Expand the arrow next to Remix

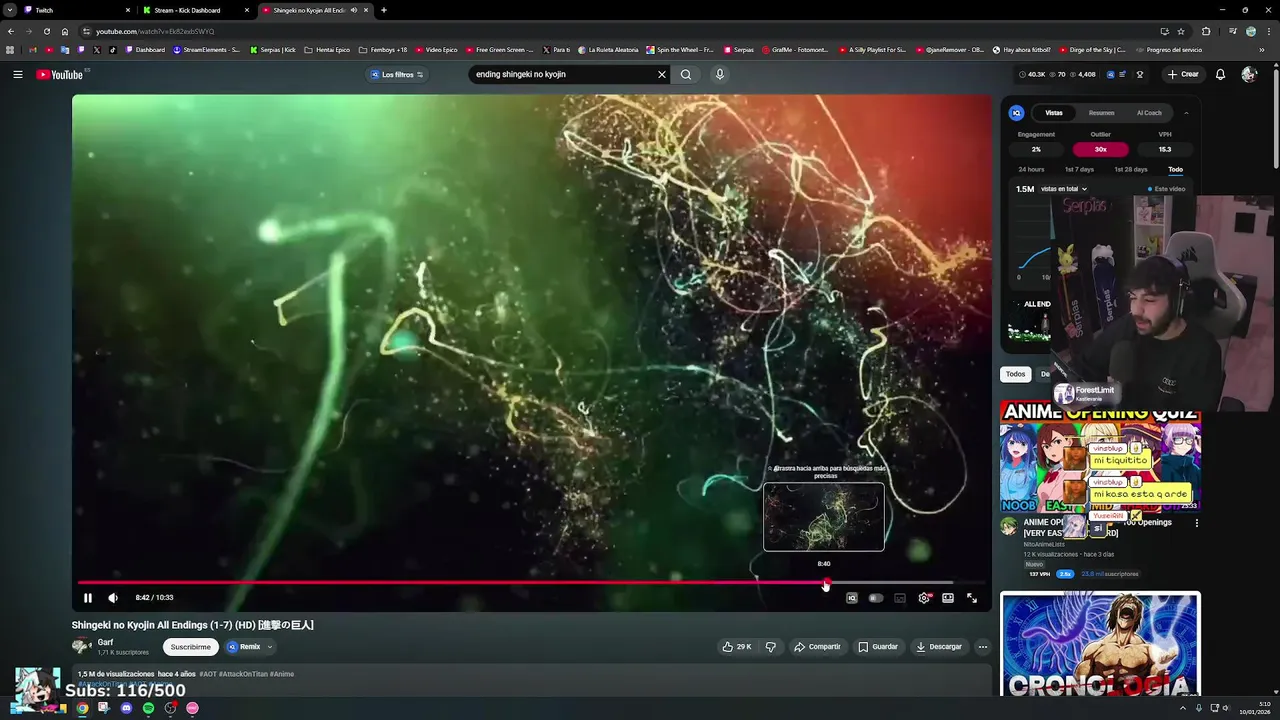270,647
